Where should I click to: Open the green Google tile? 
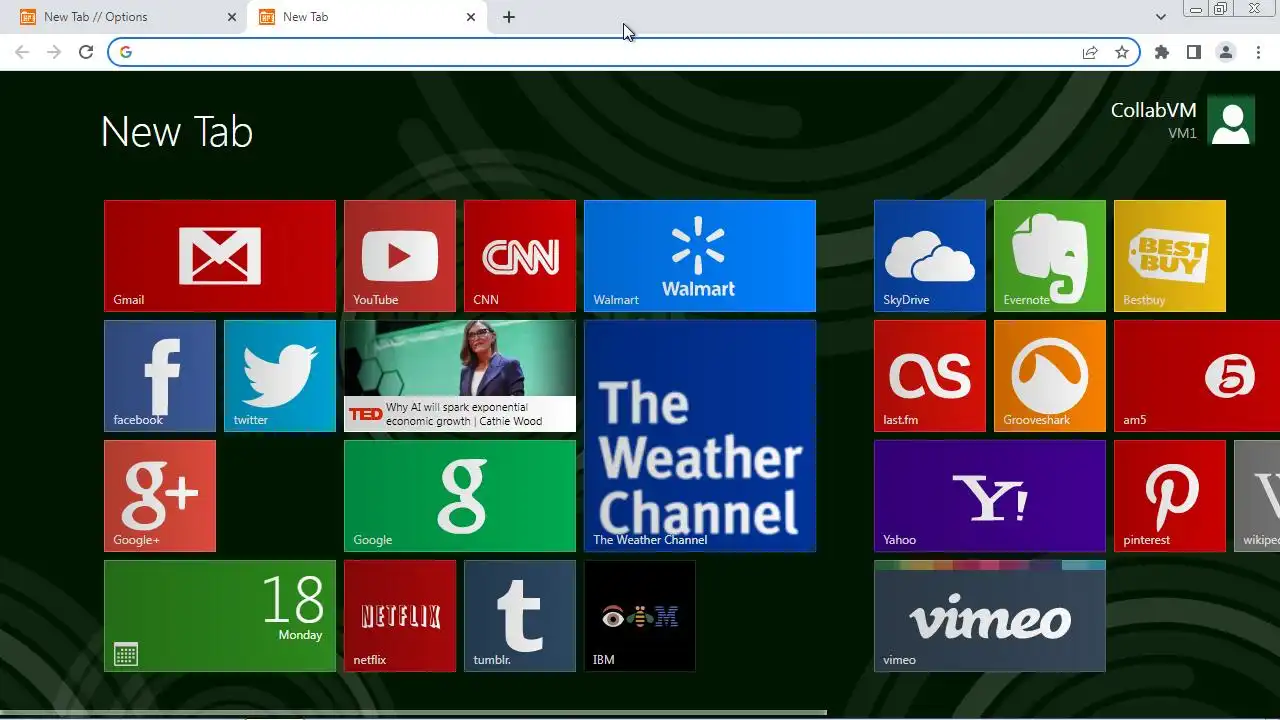pyautogui.click(x=460, y=496)
